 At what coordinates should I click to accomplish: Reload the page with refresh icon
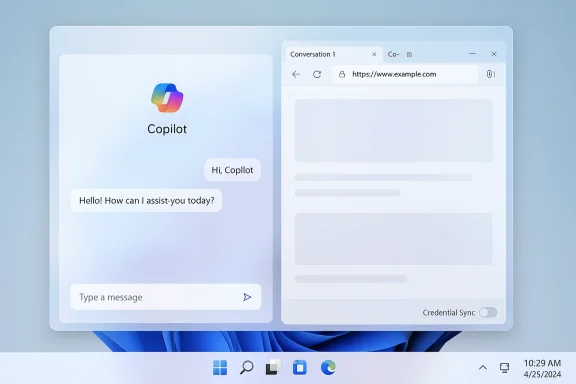(x=317, y=74)
